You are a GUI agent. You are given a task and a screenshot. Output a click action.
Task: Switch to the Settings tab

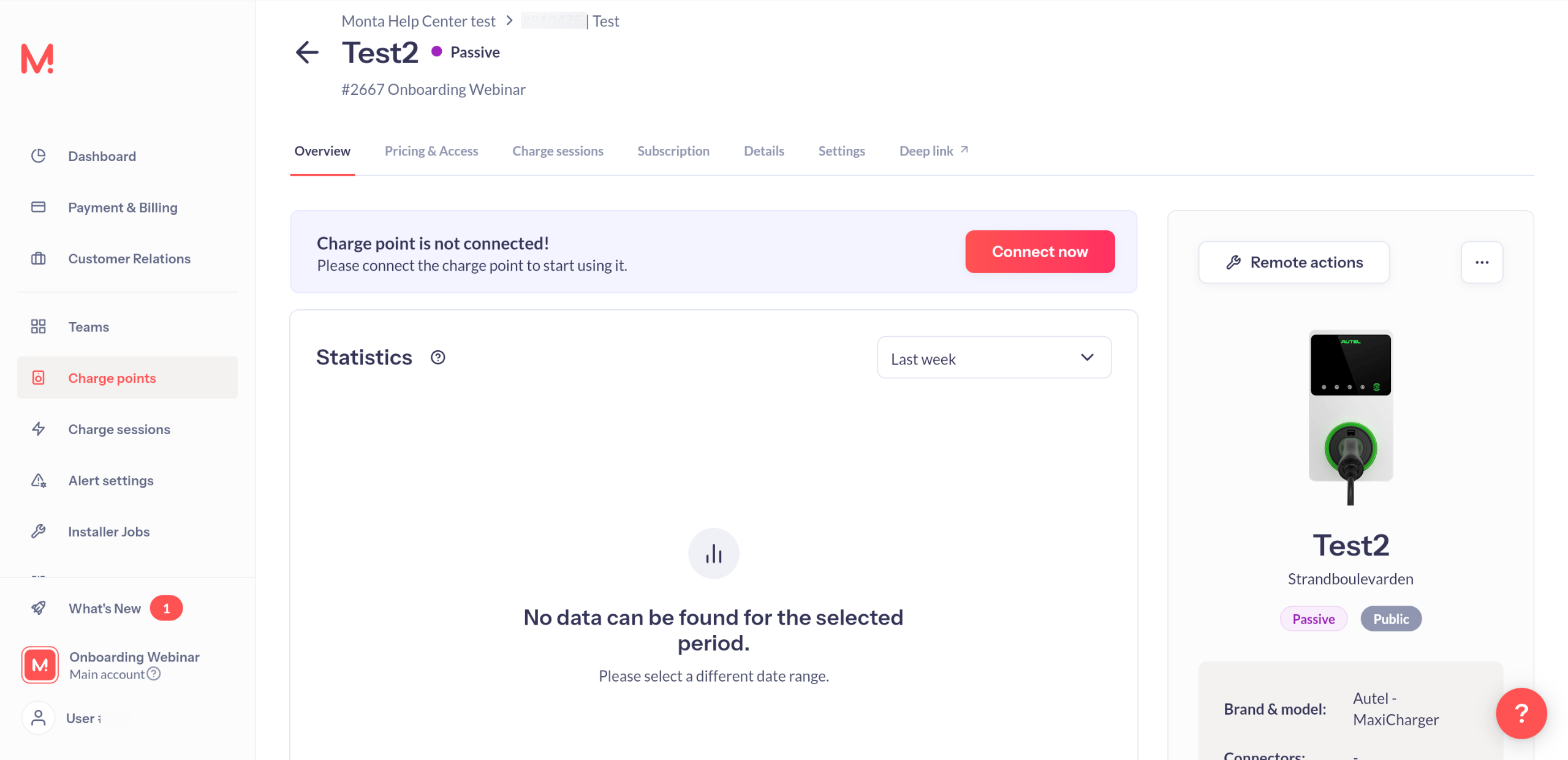click(841, 151)
